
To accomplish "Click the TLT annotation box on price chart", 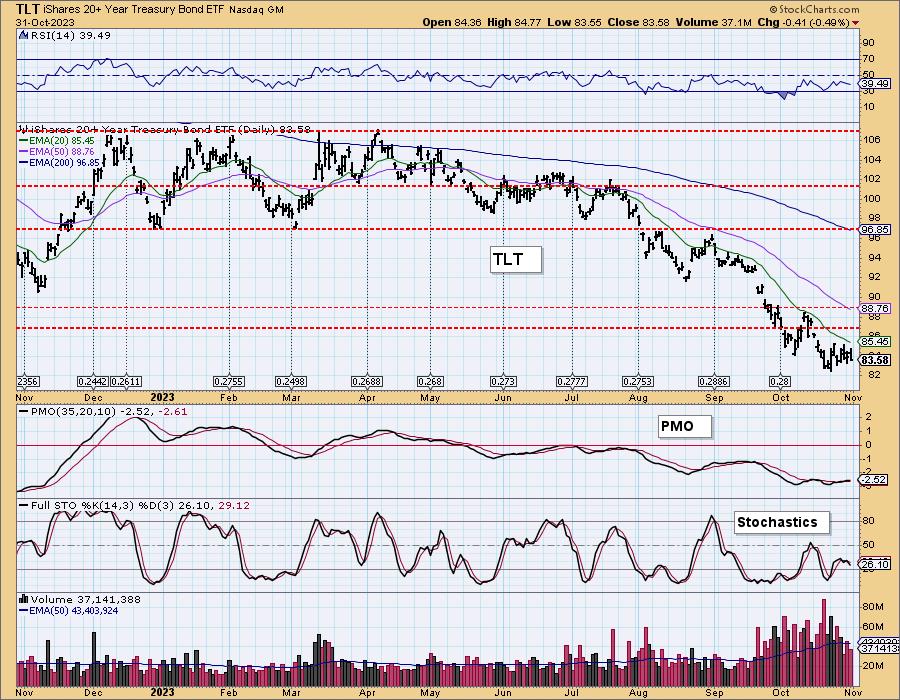I will click(x=515, y=259).
